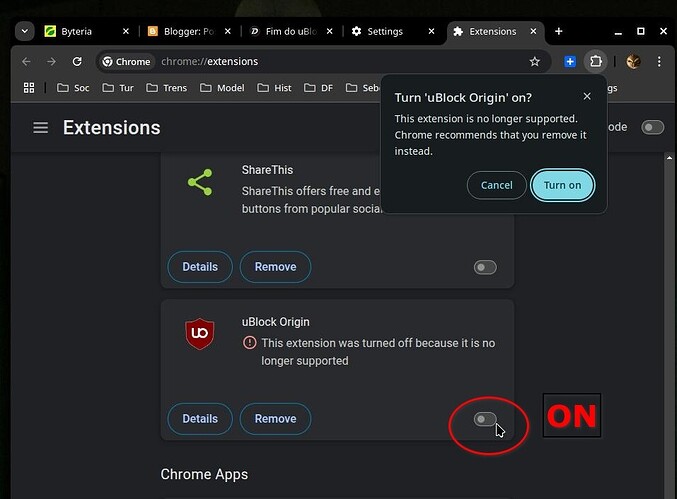Bookmark this page with the star icon
The width and height of the screenshot is (677, 499).
click(x=535, y=61)
